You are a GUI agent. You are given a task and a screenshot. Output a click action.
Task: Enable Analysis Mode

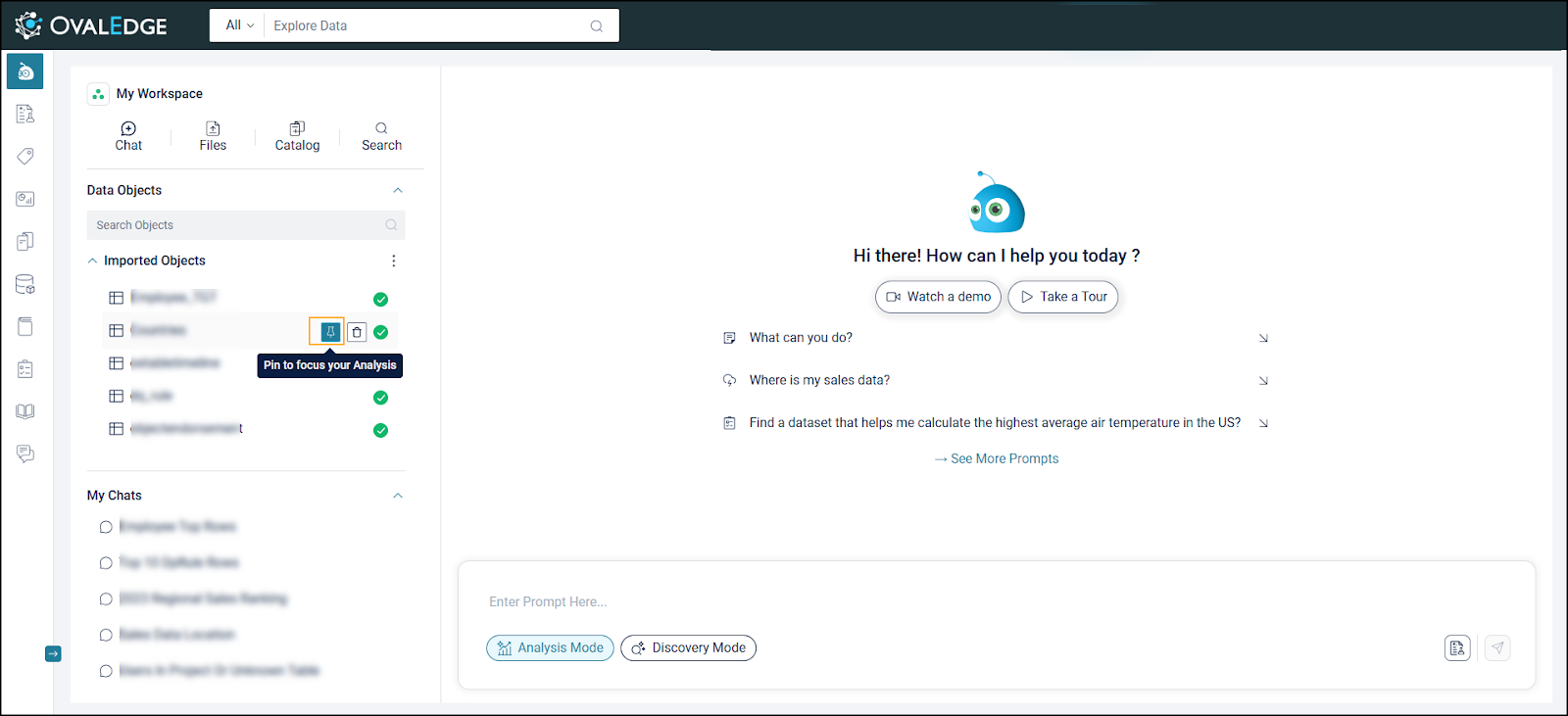click(x=550, y=647)
